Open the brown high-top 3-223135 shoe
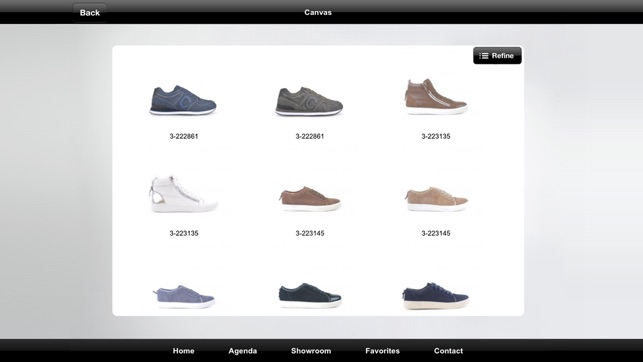This screenshot has width=643, height=362. coord(436,97)
